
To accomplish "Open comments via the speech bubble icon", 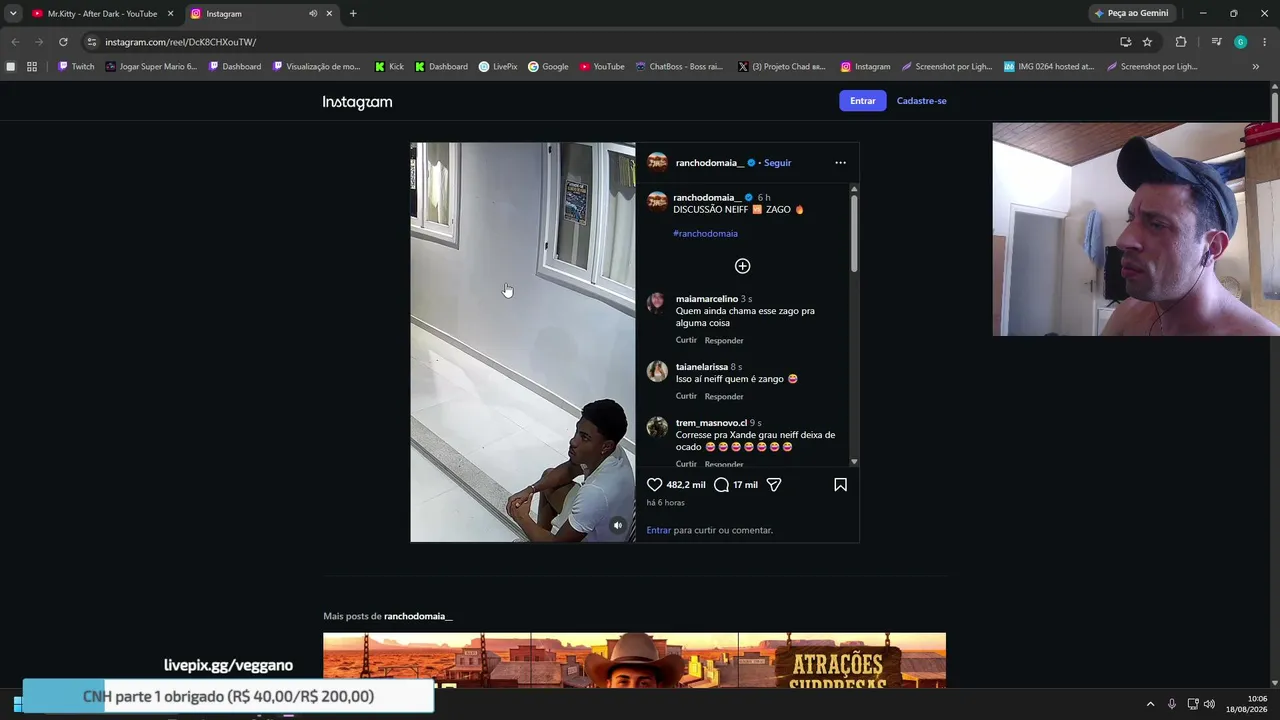I will (x=721, y=485).
